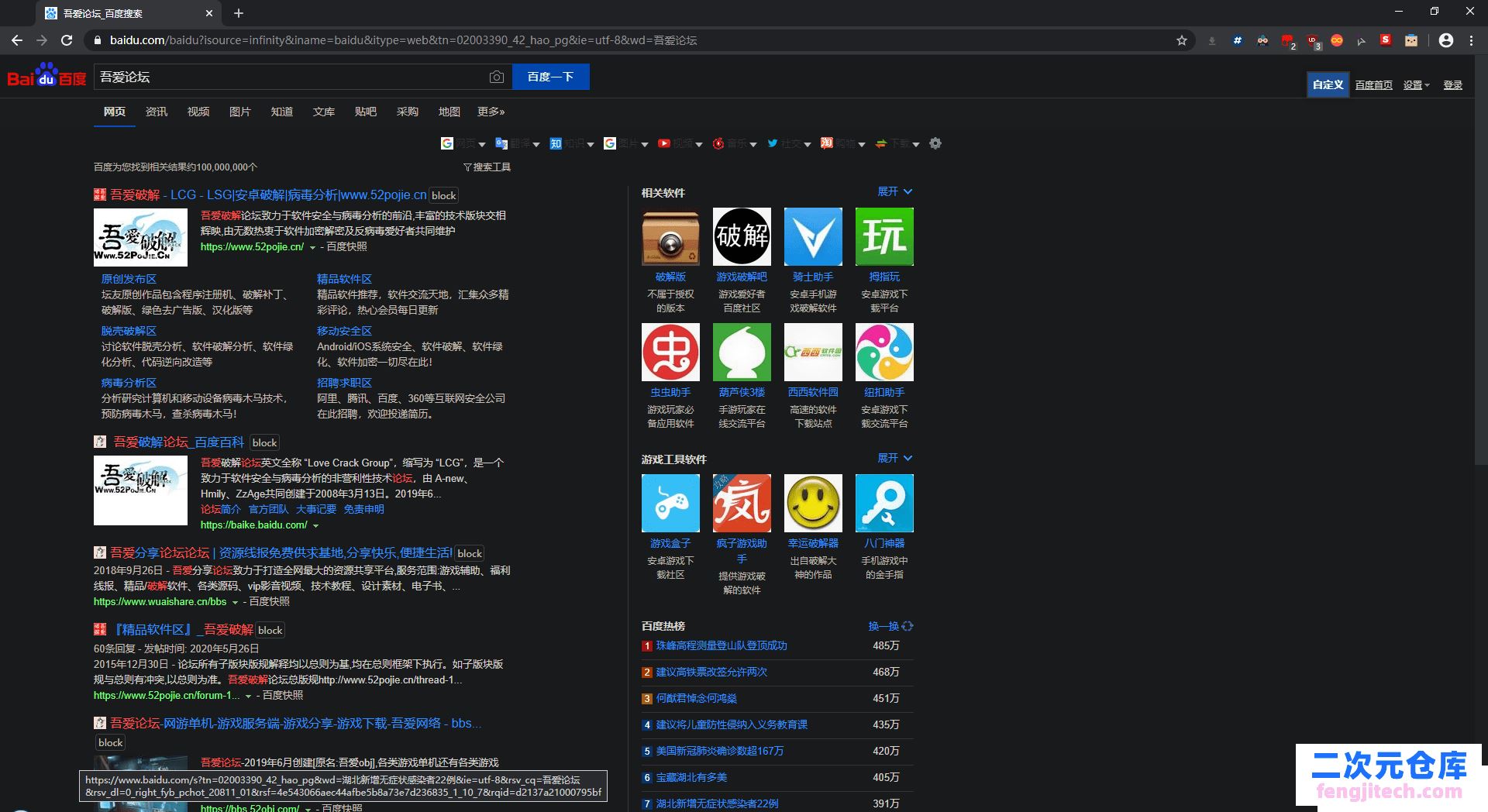Click the 西西软件园 icon
Image resolution: width=1488 pixels, height=812 pixels.
pos(813,352)
